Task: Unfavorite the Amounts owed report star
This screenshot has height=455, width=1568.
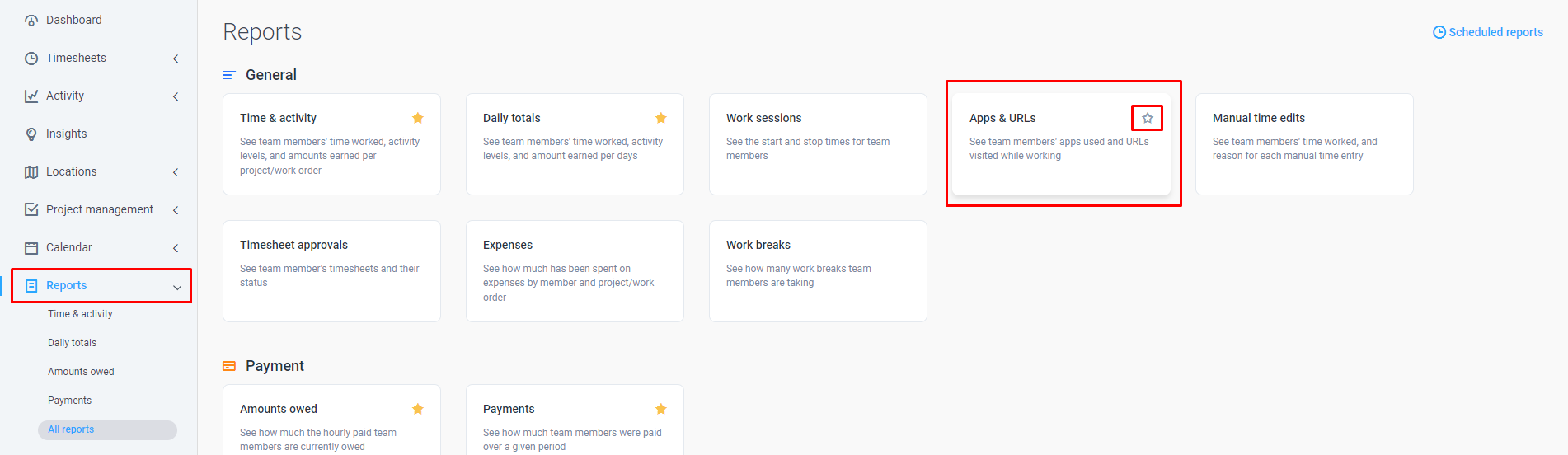Action: [x=418, y=409]
